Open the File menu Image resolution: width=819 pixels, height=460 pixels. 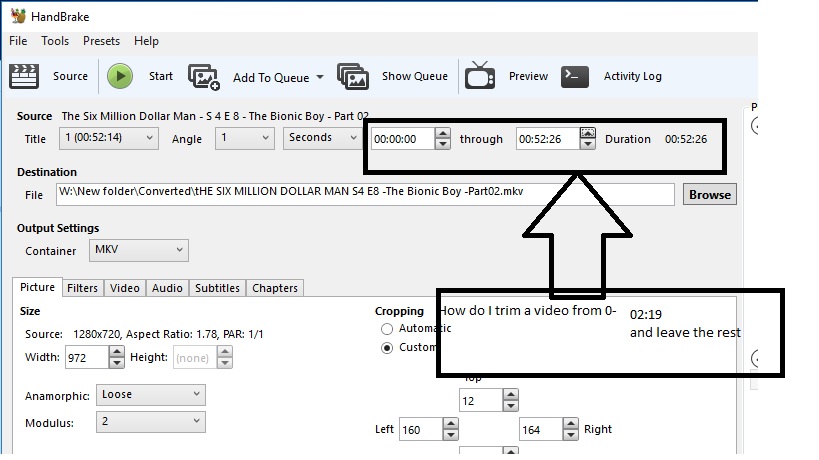18,41
